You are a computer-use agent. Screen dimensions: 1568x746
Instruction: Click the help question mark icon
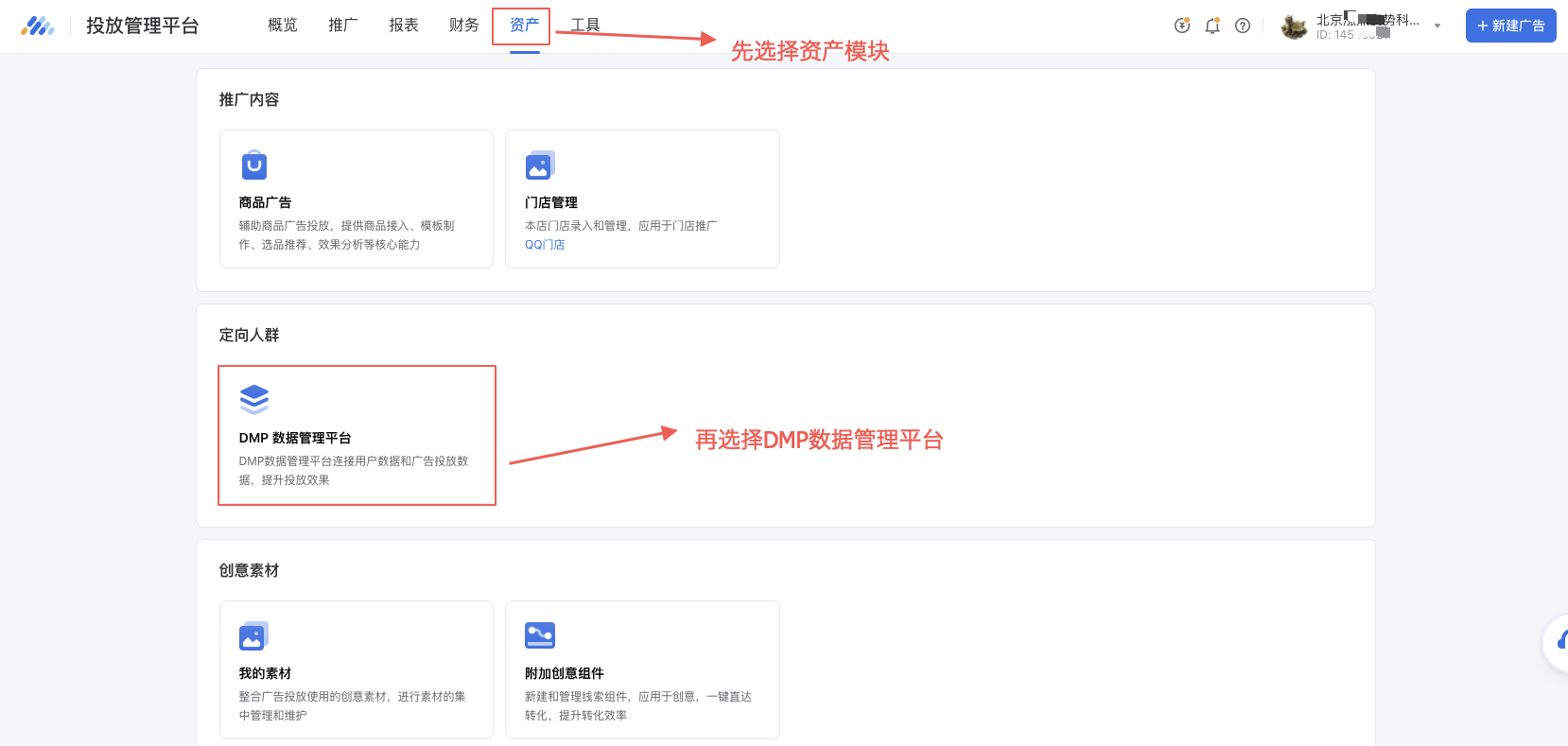[x=1243, y=26]
